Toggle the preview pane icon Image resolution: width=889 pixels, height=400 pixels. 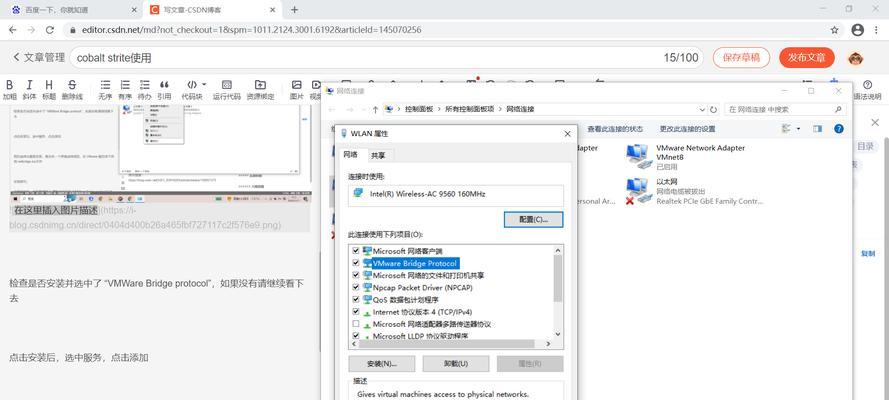[818, 129]
